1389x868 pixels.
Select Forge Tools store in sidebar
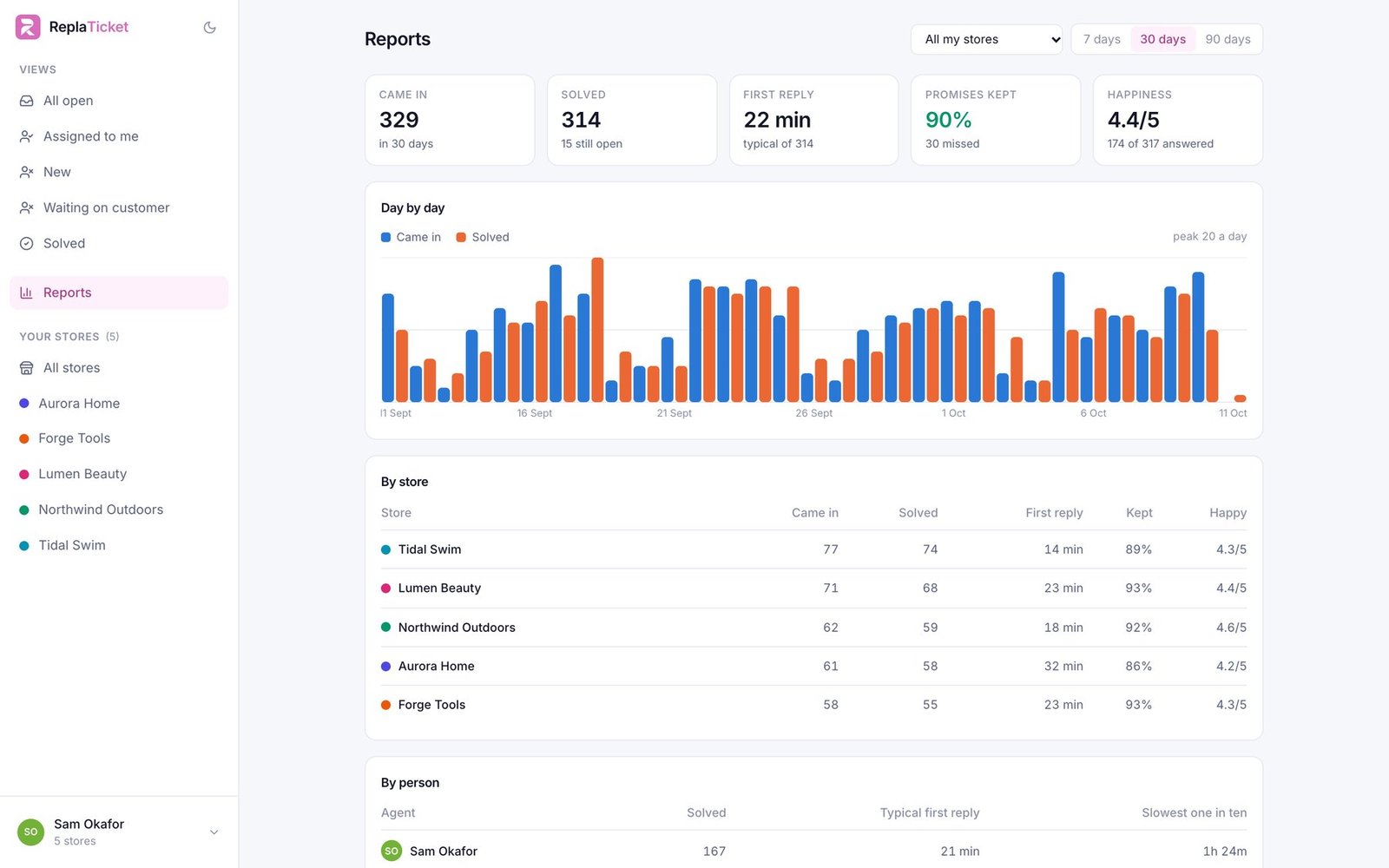tap(119, 438)
